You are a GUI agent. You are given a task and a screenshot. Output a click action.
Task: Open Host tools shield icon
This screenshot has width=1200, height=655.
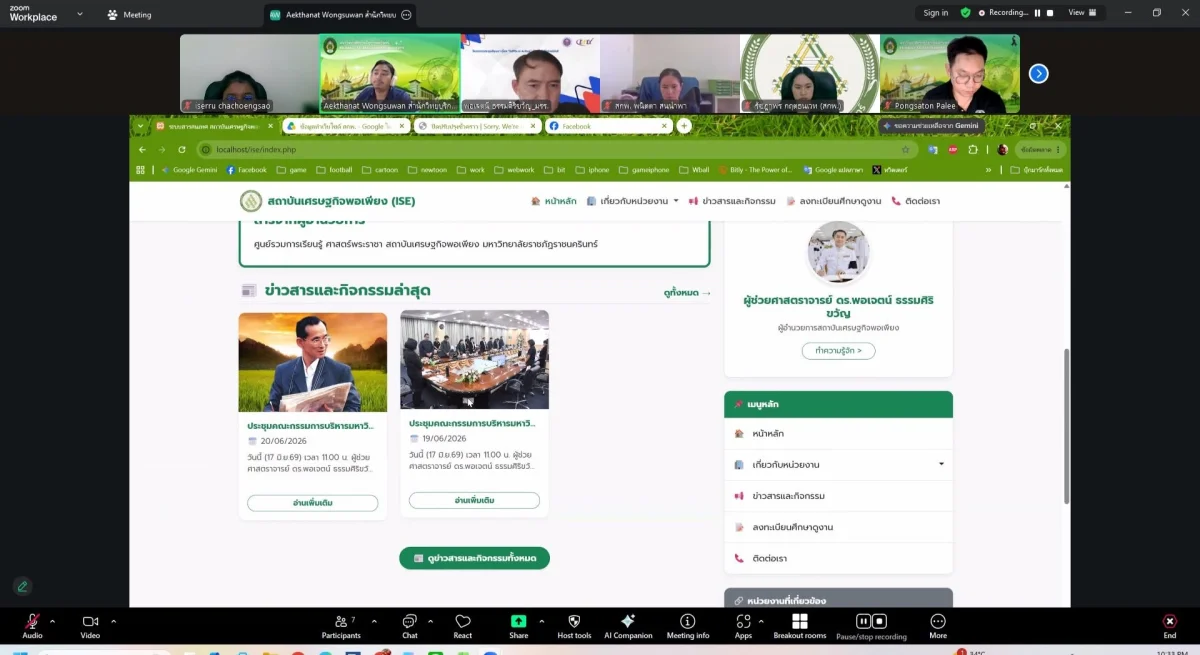(574, 626)
